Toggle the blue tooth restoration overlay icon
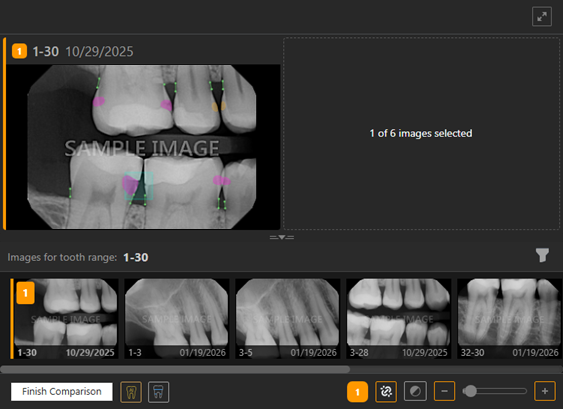The image size is (563, 409). (158, 392)
